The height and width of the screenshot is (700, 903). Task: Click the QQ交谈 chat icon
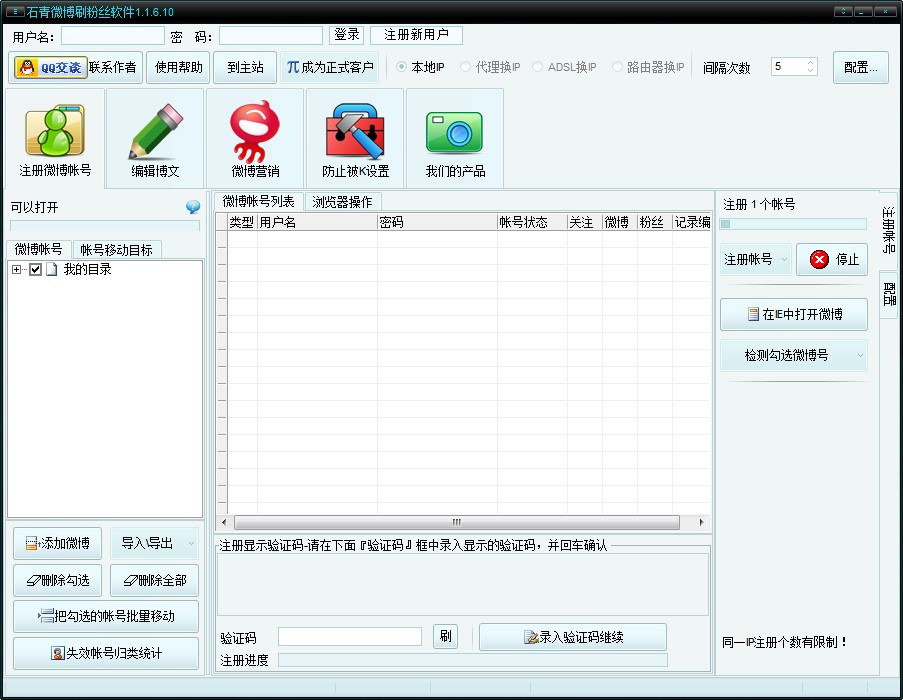tap(49, 68)
